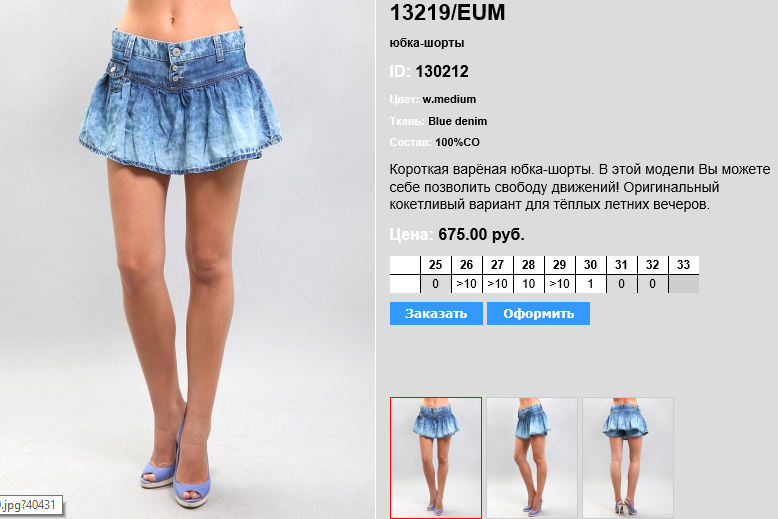Viewport: 778px width, 519px height.
Task: Click the jpg URL tooltip at bottom left
Action: [x=31, y=505]
